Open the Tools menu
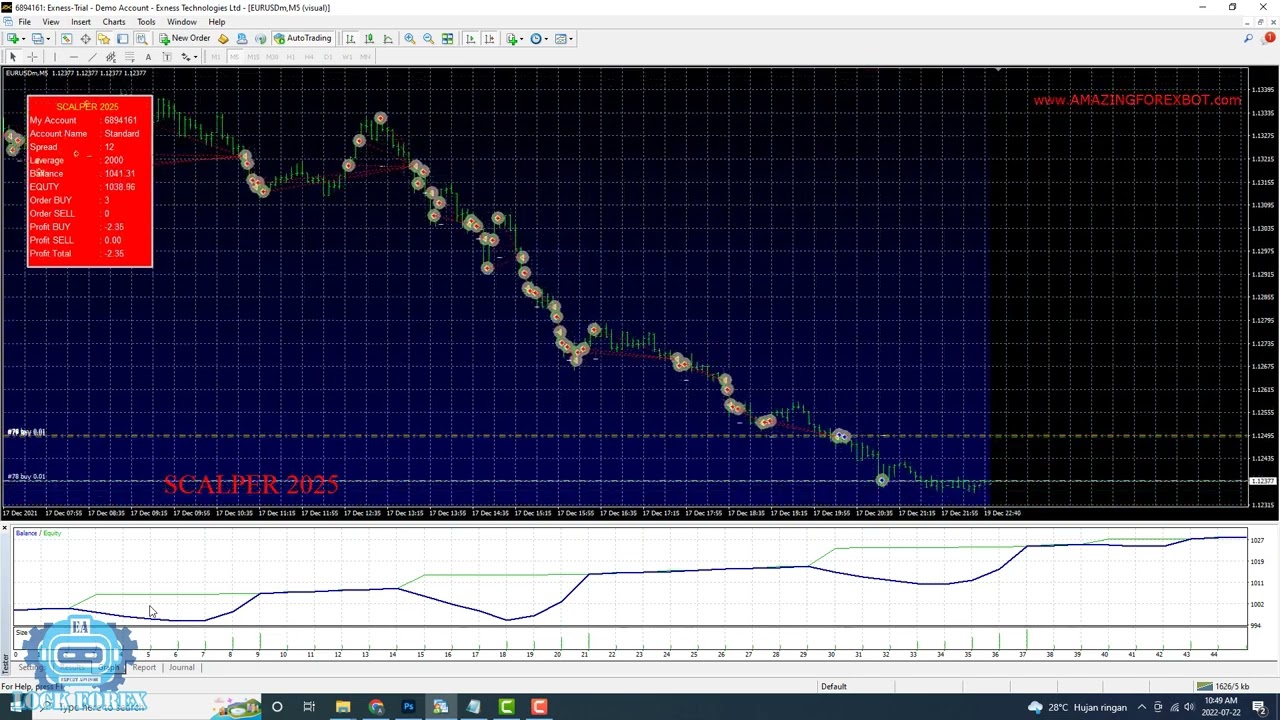Screen dimensions: 1280x720 (x=146, y=22)
